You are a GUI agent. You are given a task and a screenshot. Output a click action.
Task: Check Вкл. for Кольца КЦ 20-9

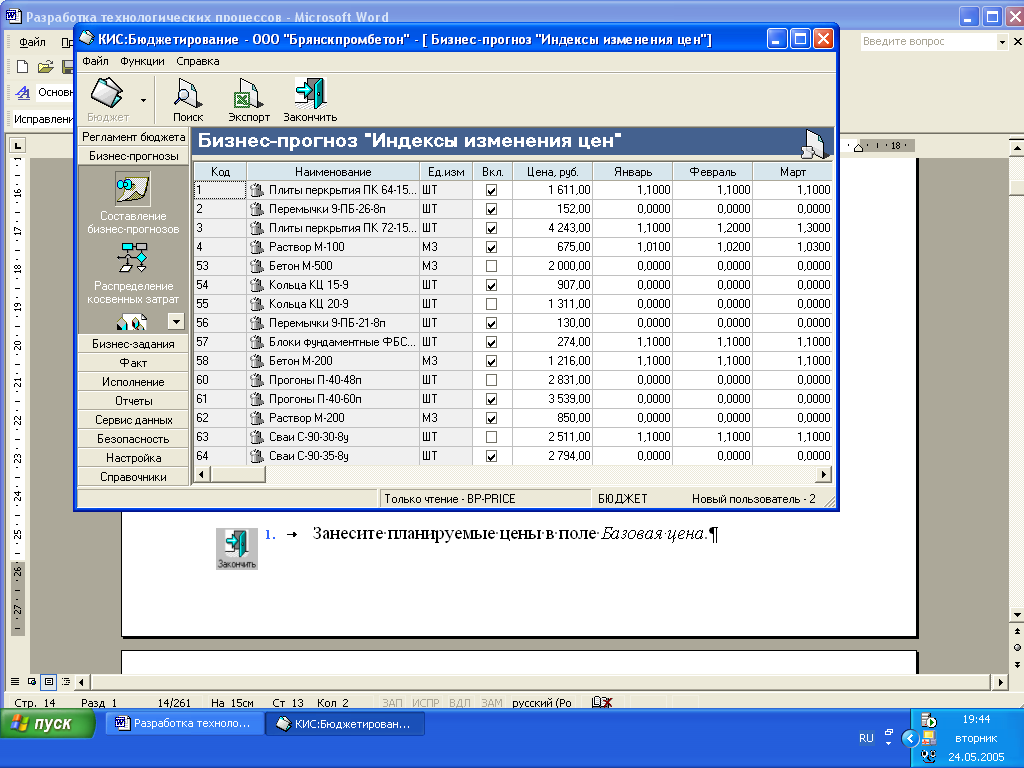492,304
